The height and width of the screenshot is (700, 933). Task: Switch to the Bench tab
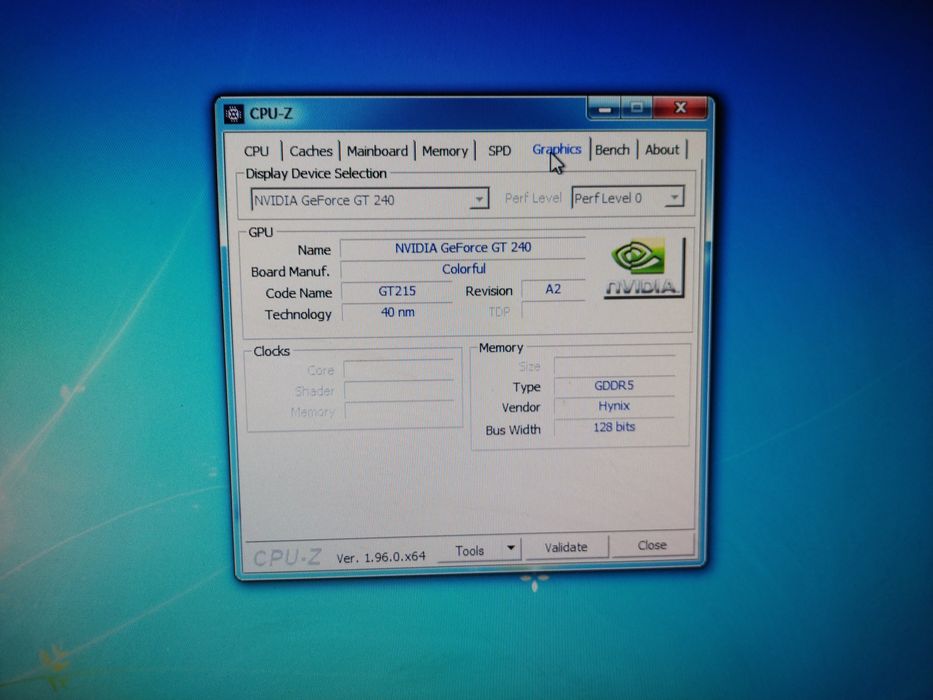coord(612,149)
